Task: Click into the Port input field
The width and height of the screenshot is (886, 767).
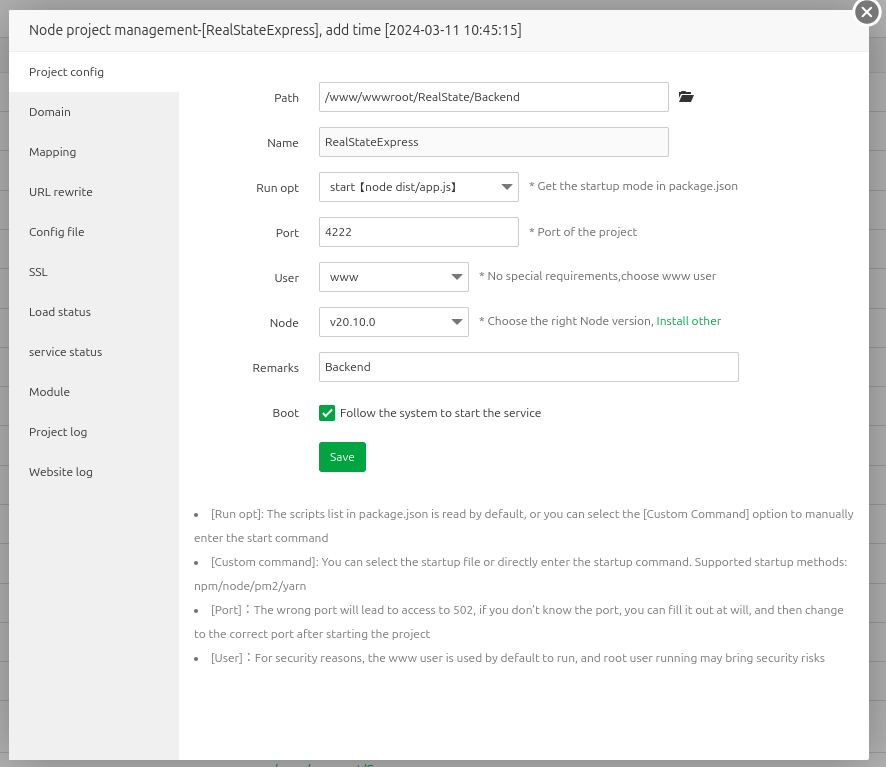Action: pos(419,232)
